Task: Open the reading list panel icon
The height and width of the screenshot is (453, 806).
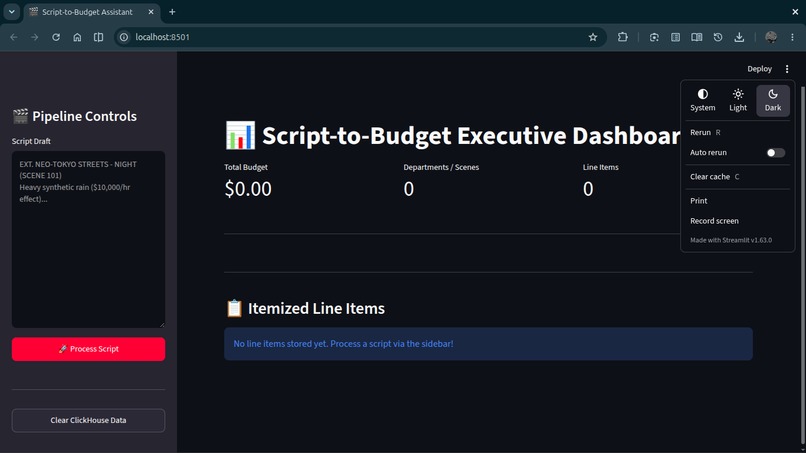Action: pyautogui.click(x=675, y=37)
